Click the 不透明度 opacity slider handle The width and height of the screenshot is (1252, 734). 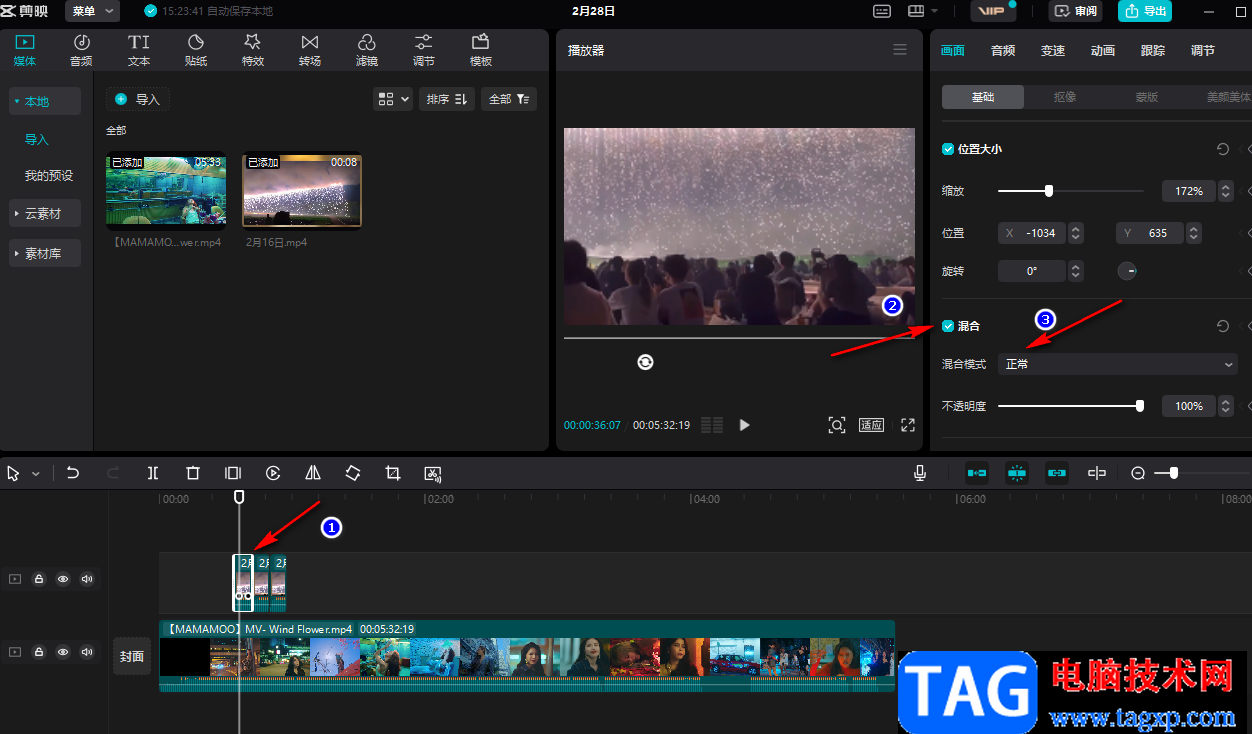[1140, 406]
